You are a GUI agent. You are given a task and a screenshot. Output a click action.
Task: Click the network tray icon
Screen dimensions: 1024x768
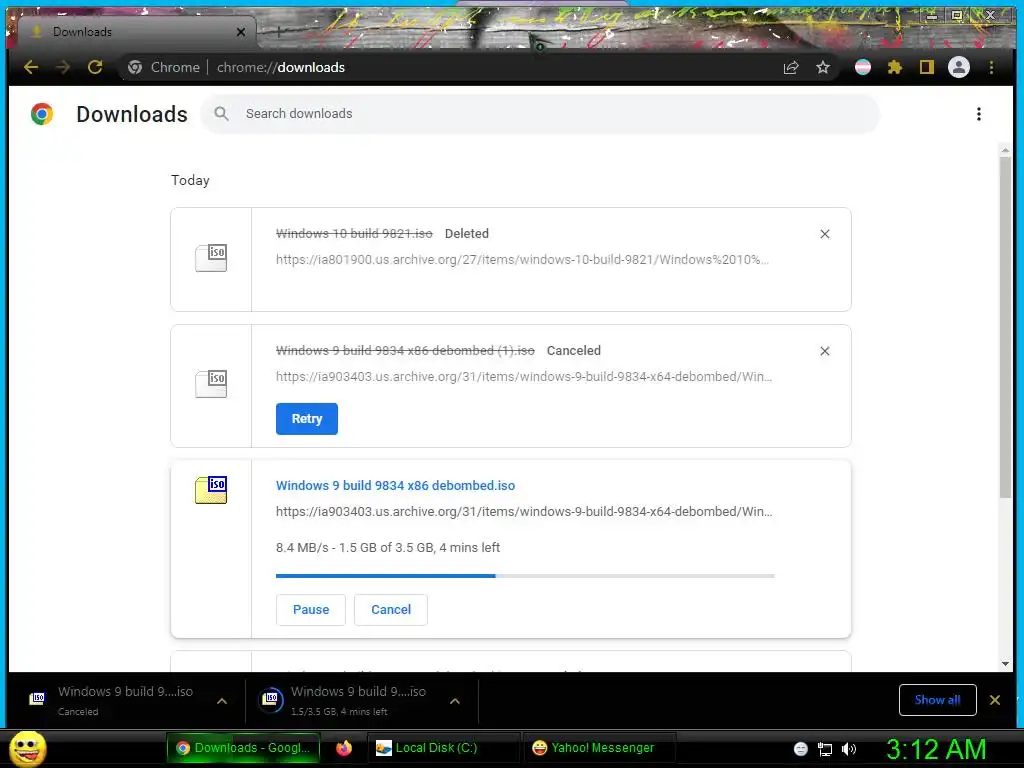(825, 749)
